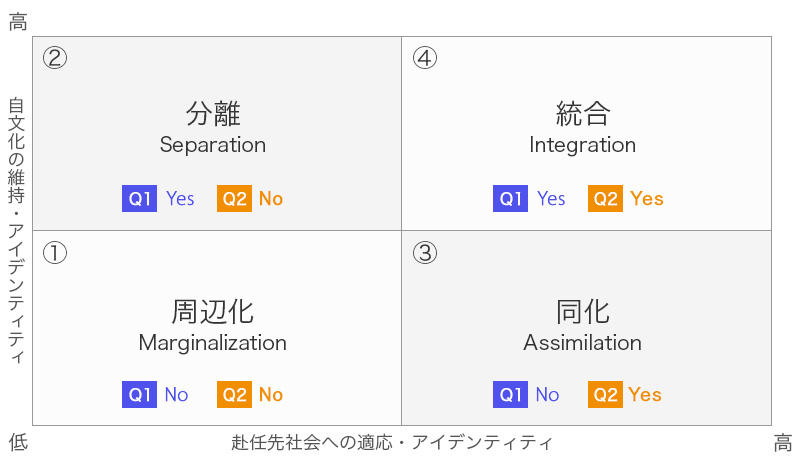Click the orange Yes next to Q2 in Integration
Image resolution: width=800 pixels, height=460 pixels.
[x=647, y=198]
